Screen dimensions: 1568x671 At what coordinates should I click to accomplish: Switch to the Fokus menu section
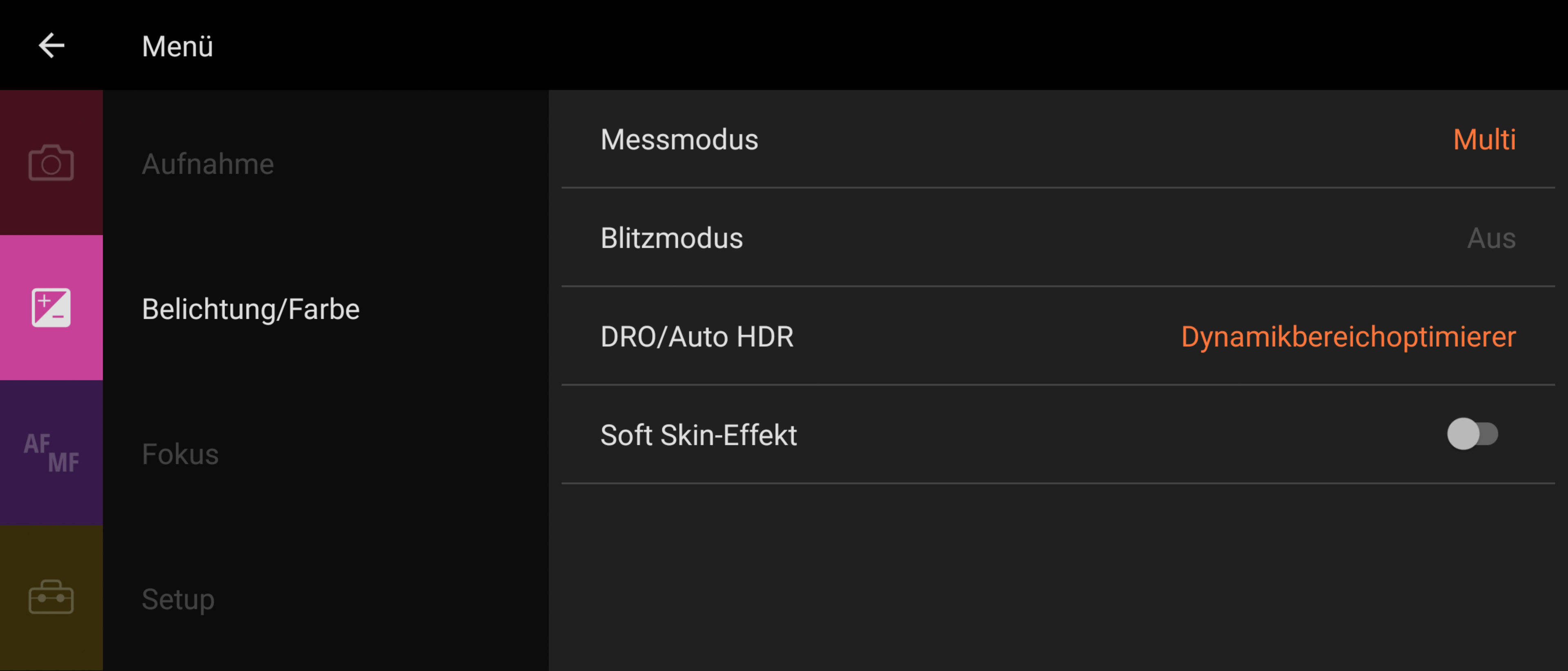point(180,454)
